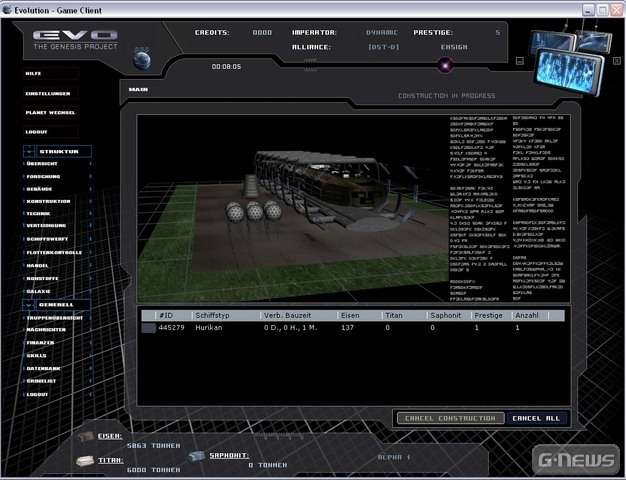
Task: Click the Titan: resource link
Action: (111, 460)
